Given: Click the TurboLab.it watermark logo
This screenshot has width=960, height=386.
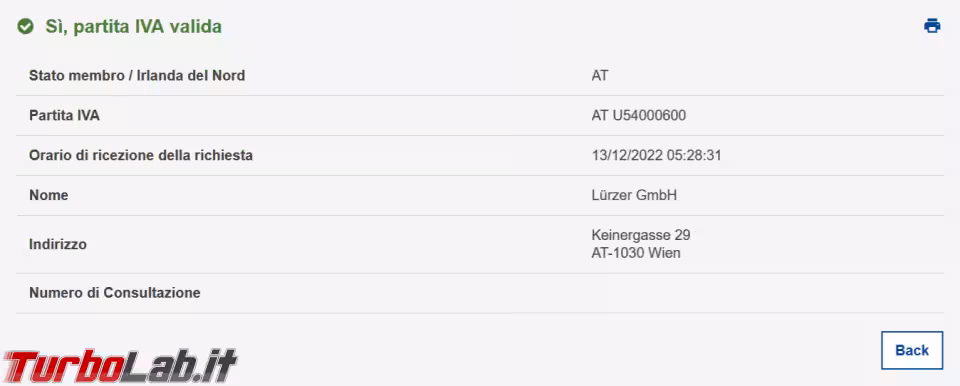Looking at the screenshot, I should point(119,367).
